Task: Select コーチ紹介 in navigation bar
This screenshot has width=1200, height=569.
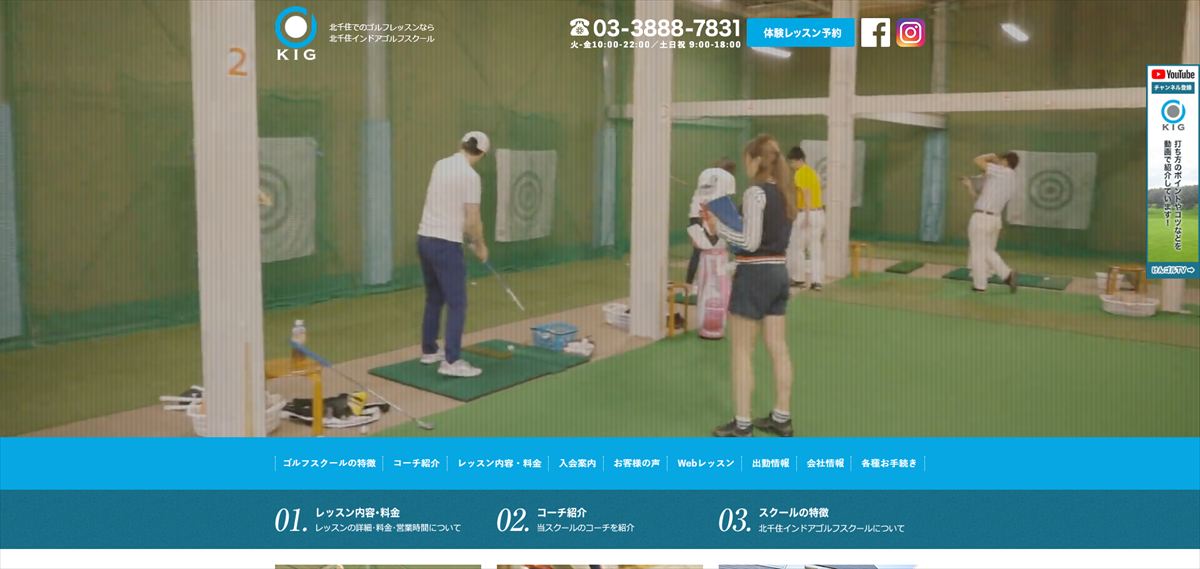Action: pos(416,464)
